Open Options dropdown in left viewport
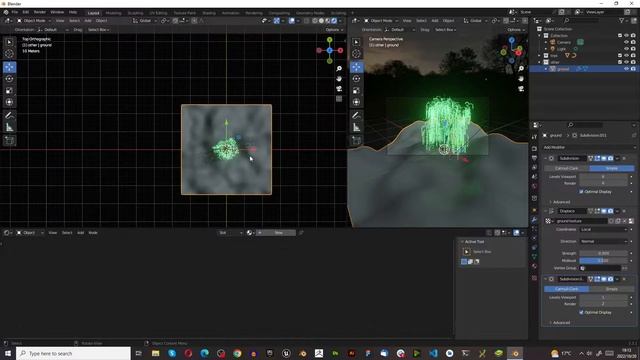 coord(334,30)
